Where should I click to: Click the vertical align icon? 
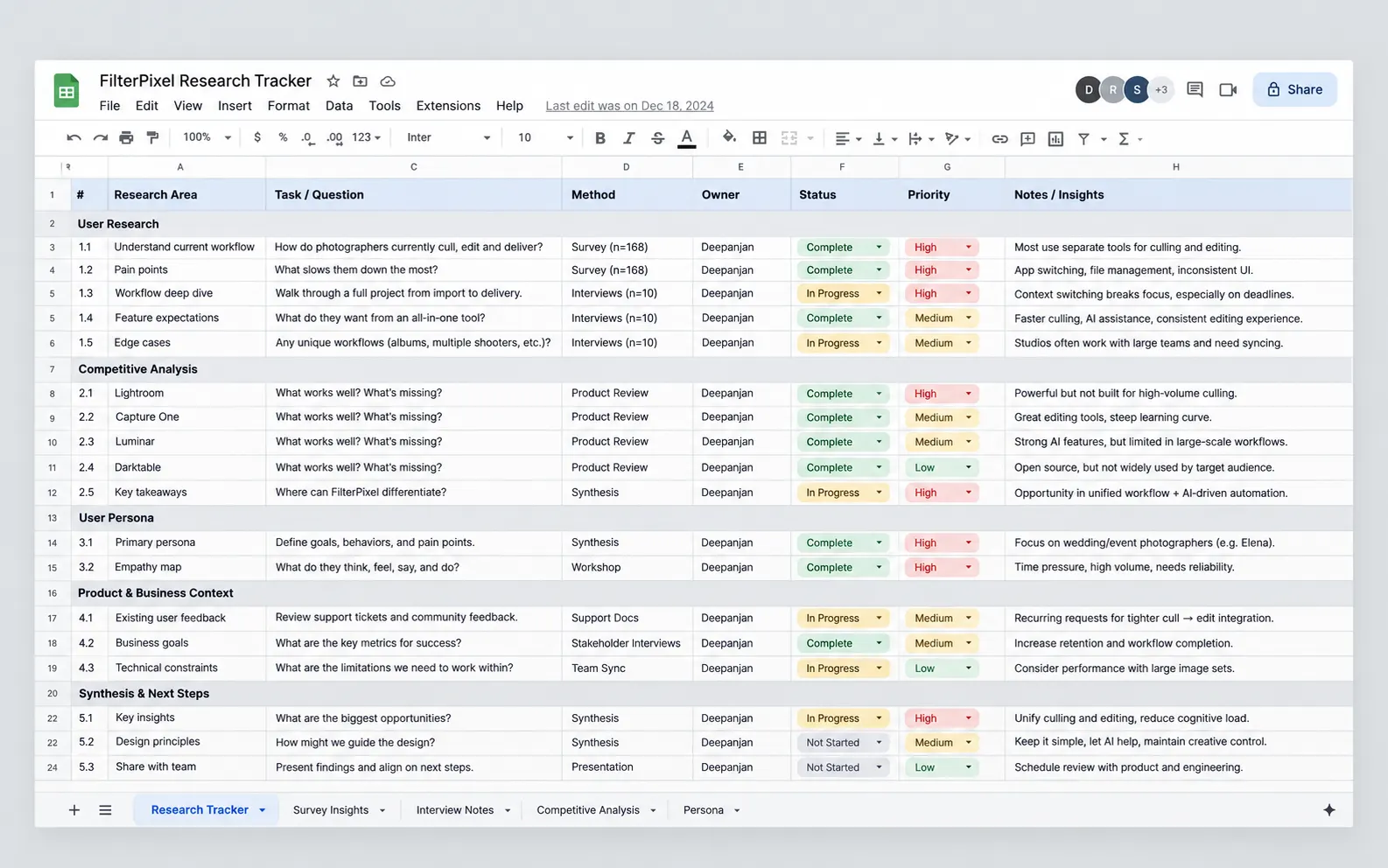(879, 138)
